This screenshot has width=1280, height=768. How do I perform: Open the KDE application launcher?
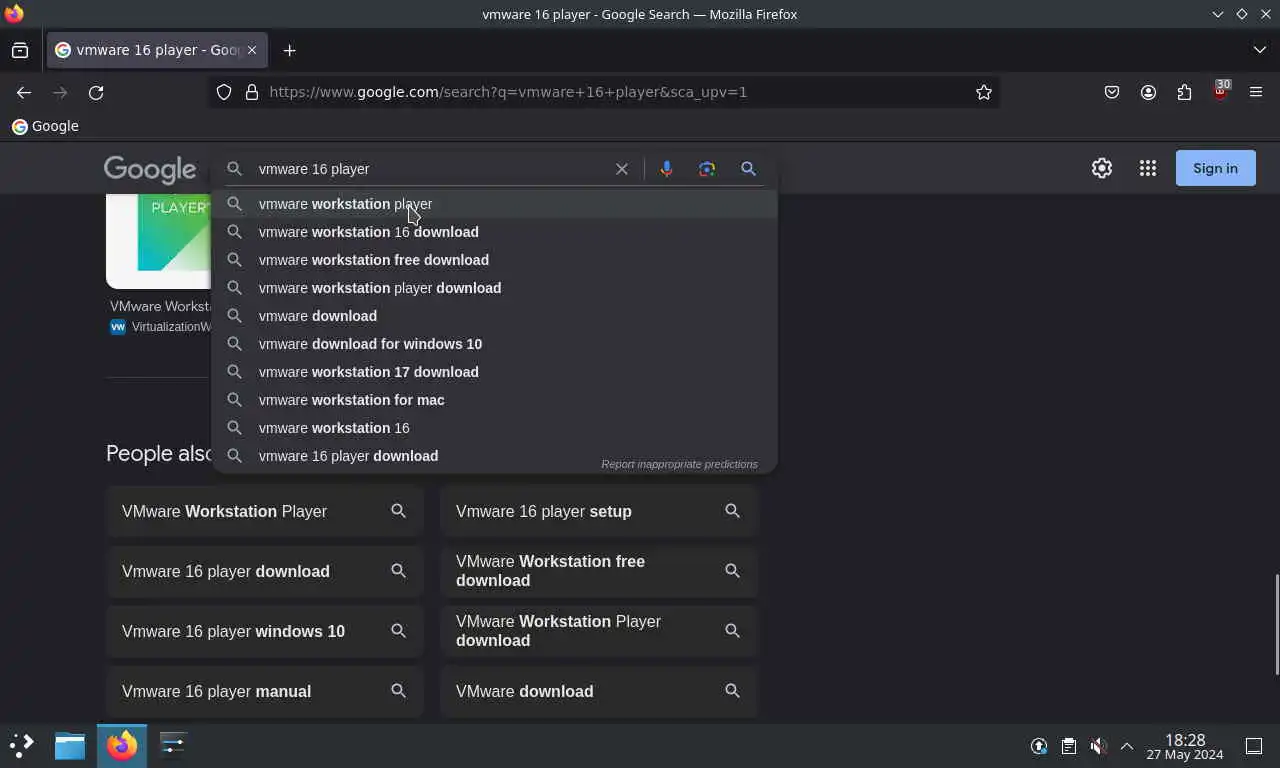22,745
